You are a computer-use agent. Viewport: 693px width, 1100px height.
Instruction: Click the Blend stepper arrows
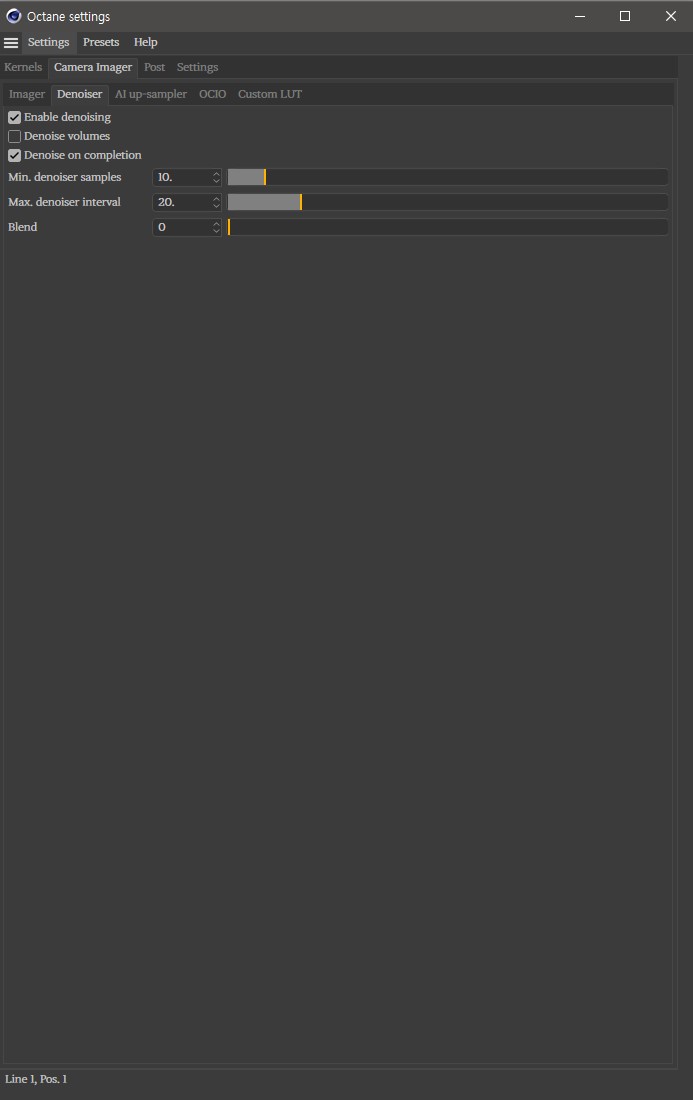tap(216, 227)
